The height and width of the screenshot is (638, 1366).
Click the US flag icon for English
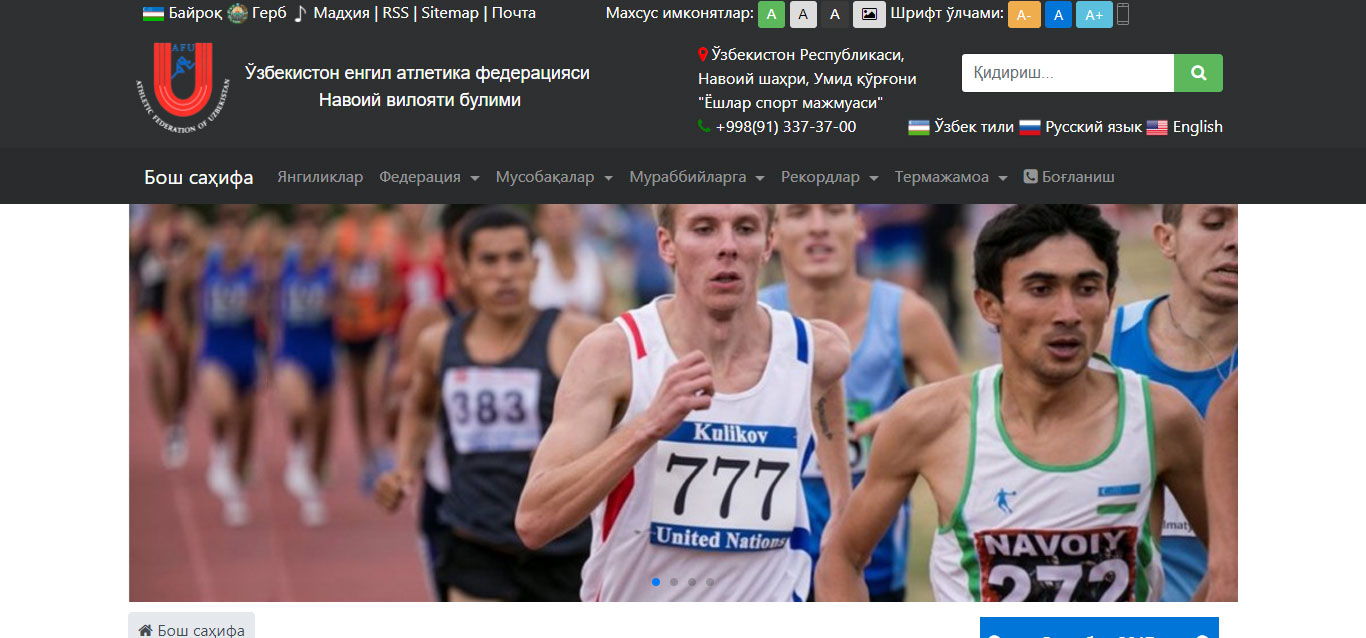(x=1157, y=127)
